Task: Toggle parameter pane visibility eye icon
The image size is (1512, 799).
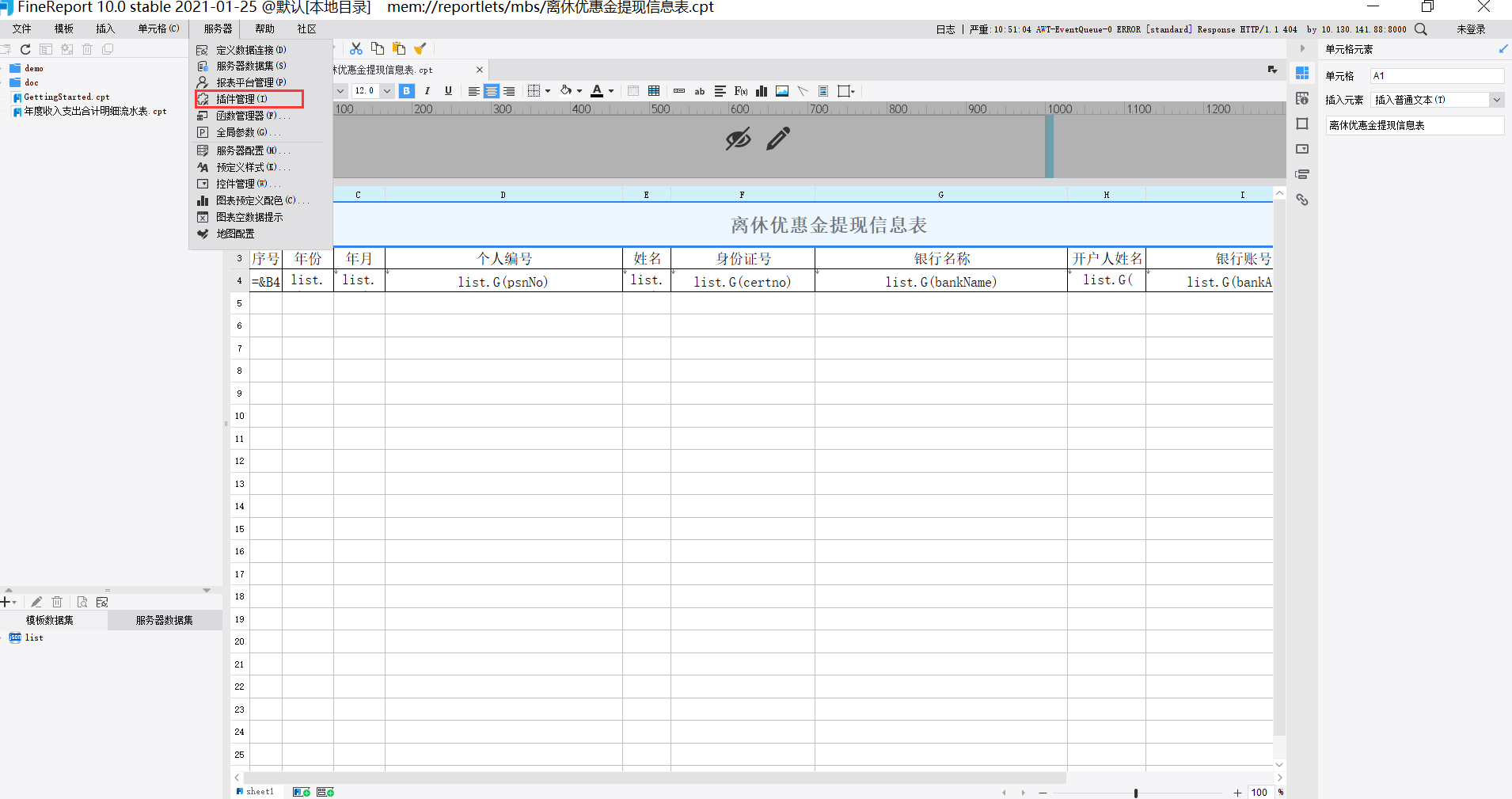Action: (x=738, y=139)
